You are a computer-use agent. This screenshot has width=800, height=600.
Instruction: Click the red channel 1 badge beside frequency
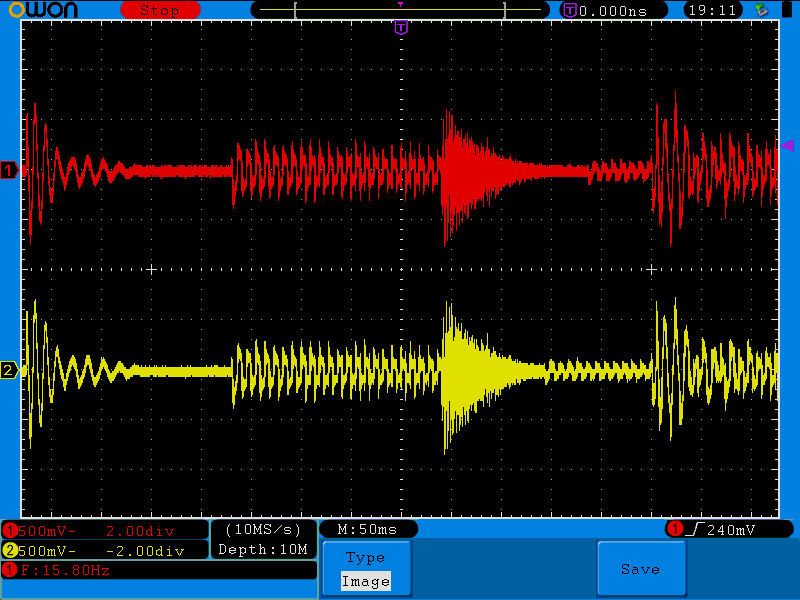pyautogui.click(x=10, y=570)
